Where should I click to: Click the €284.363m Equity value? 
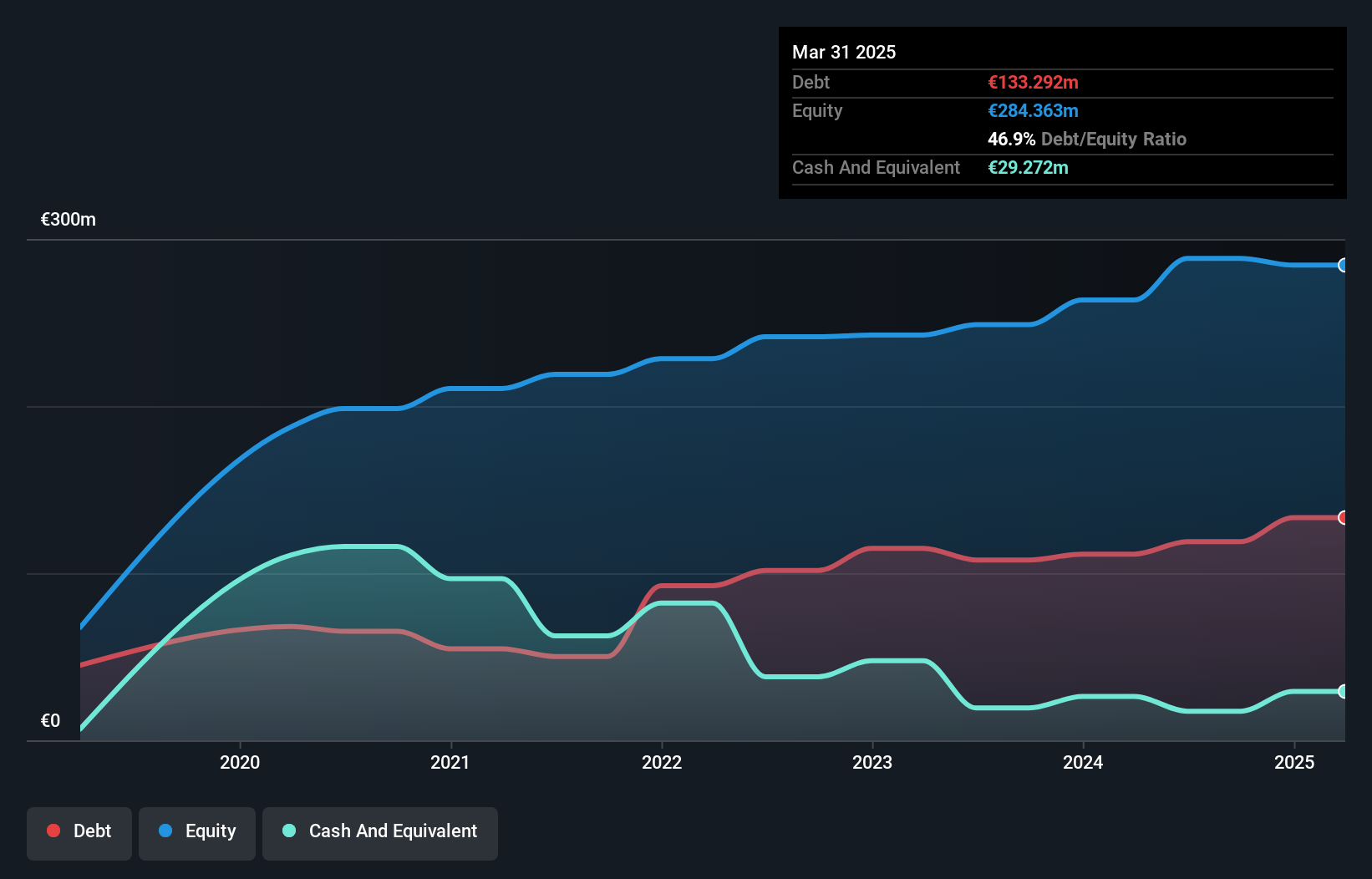pos(1034,110)
